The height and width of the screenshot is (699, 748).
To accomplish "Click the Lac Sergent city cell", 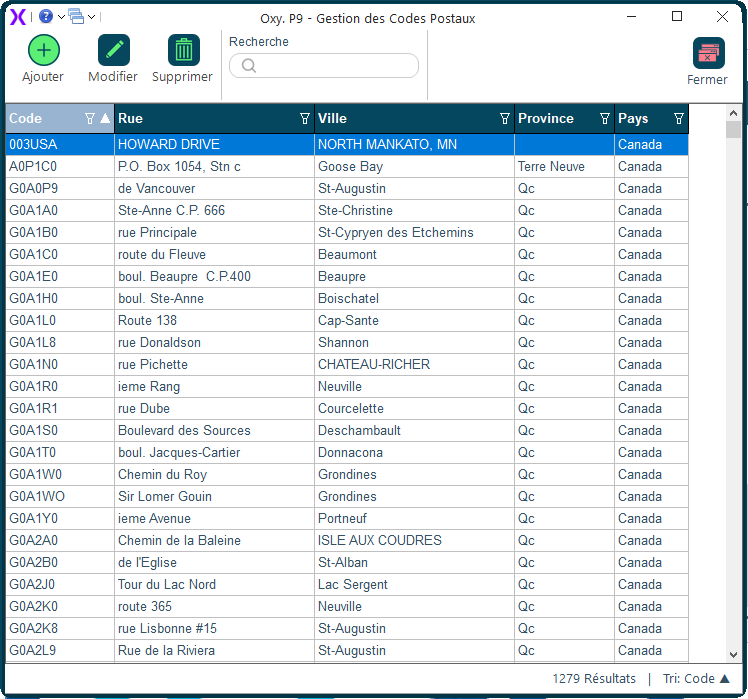I will point(414,584).
